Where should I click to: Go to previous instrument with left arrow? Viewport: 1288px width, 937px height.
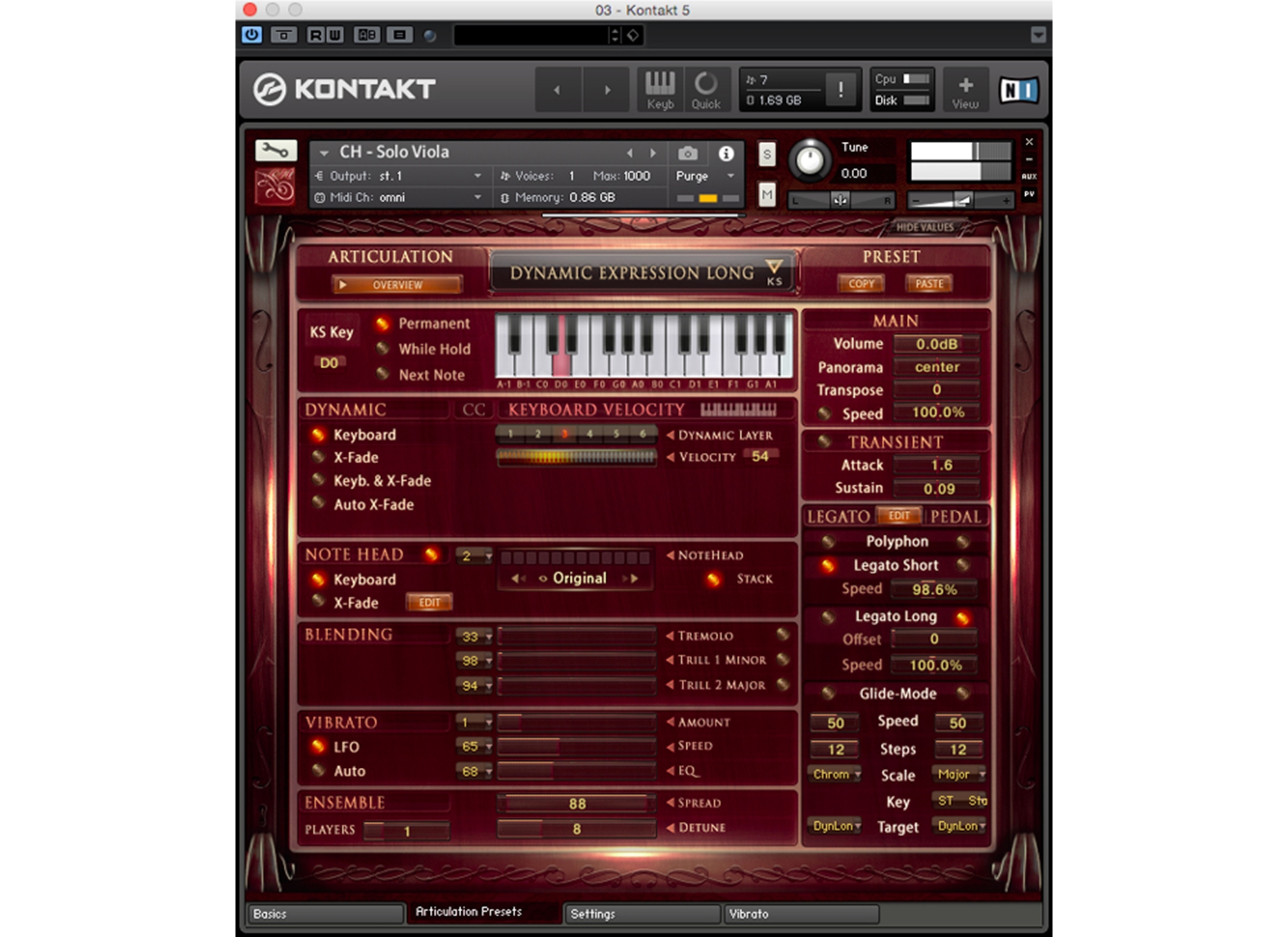[x=557, y=90]
